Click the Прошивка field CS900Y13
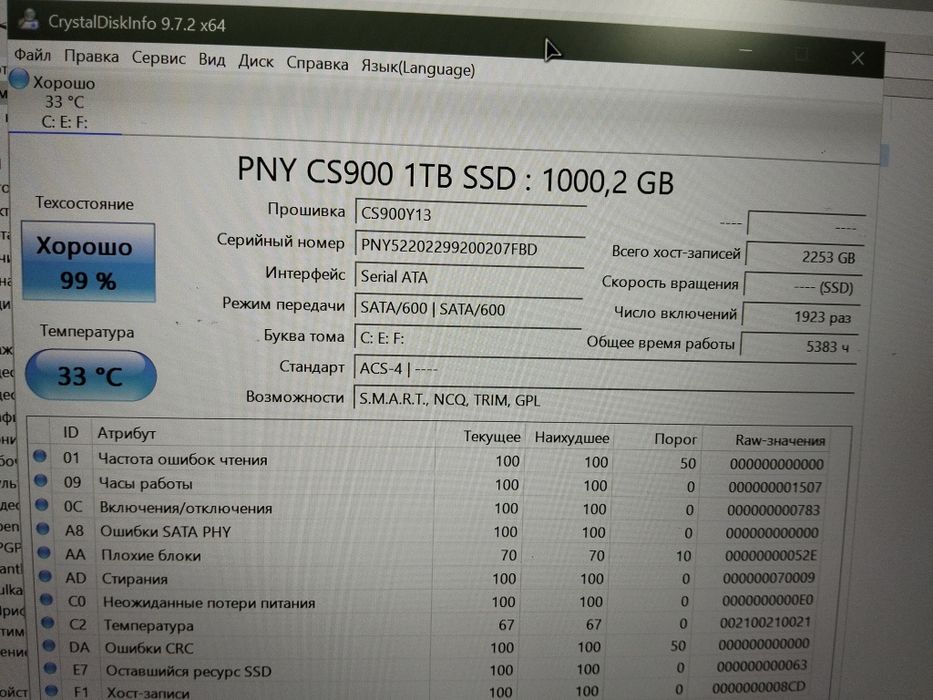The image size is (933, 700). [470, 215]
